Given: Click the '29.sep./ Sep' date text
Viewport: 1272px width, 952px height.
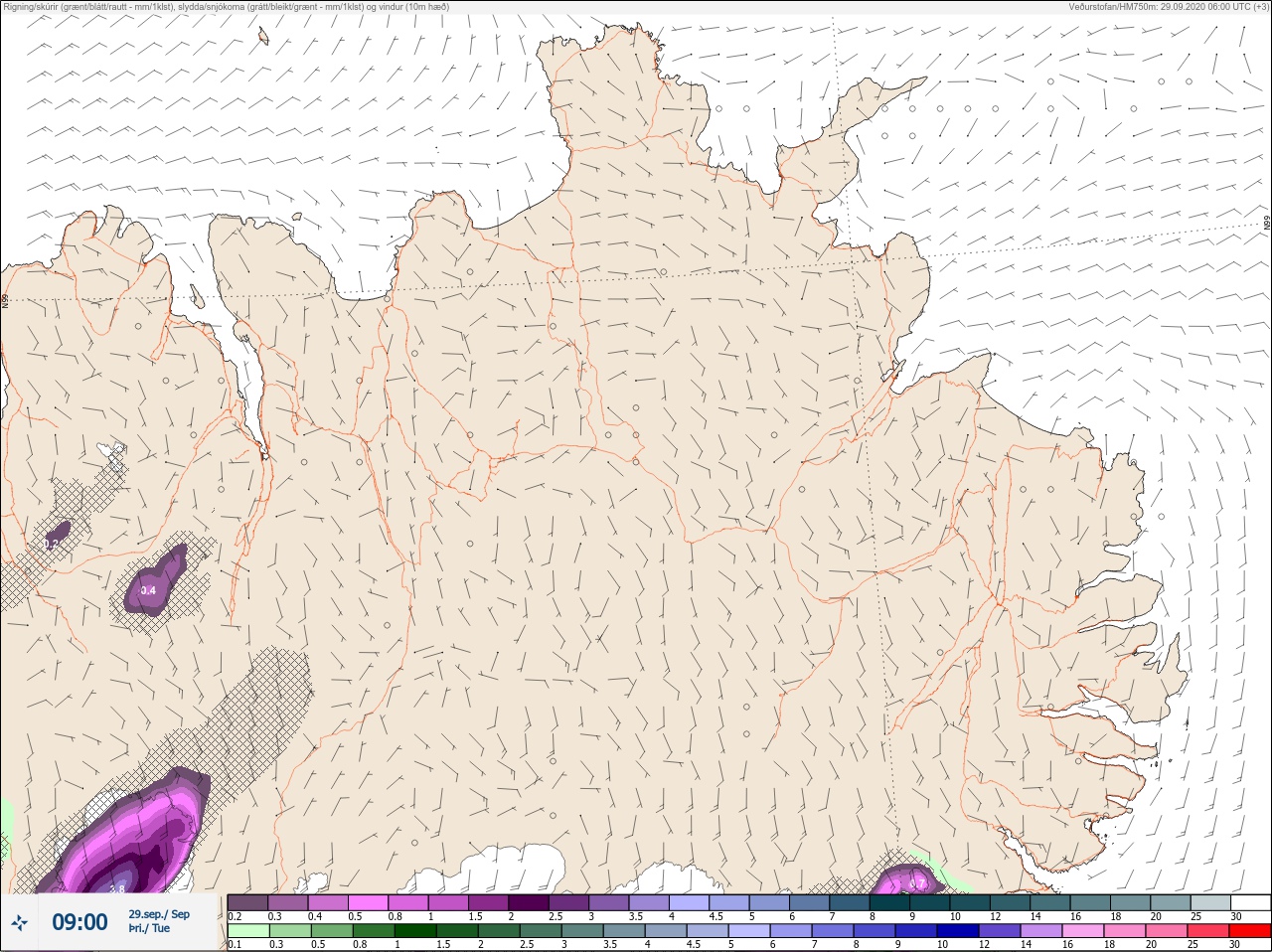Looking at the screenshot, I should point(159,914).
